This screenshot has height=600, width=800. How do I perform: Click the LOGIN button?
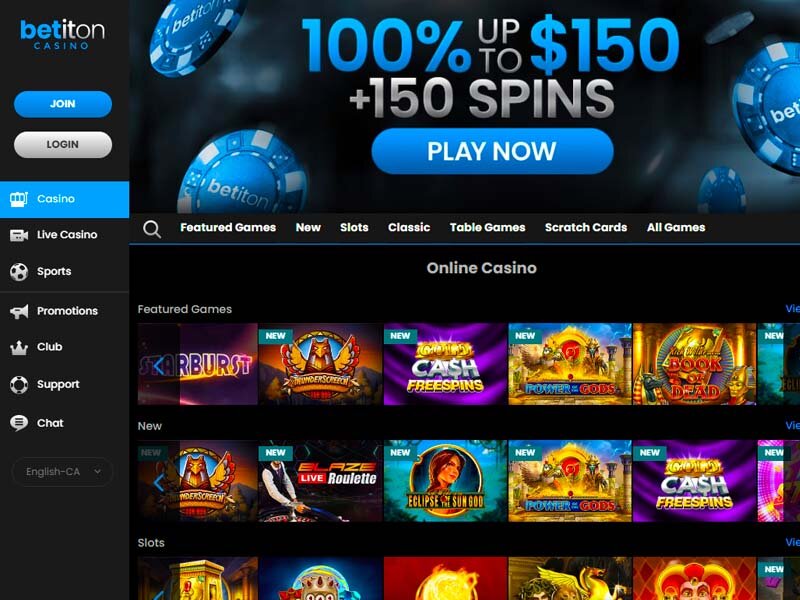63,144
